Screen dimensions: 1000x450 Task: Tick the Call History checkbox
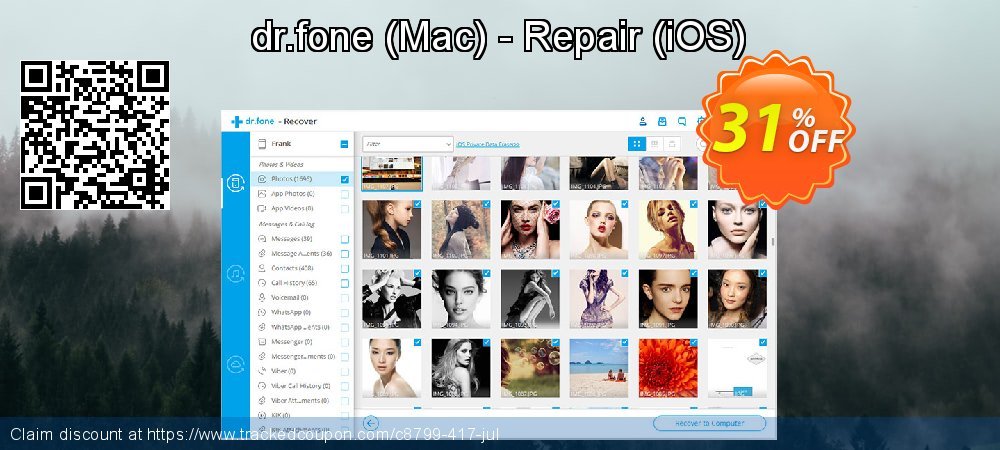(x=344, y=283)
